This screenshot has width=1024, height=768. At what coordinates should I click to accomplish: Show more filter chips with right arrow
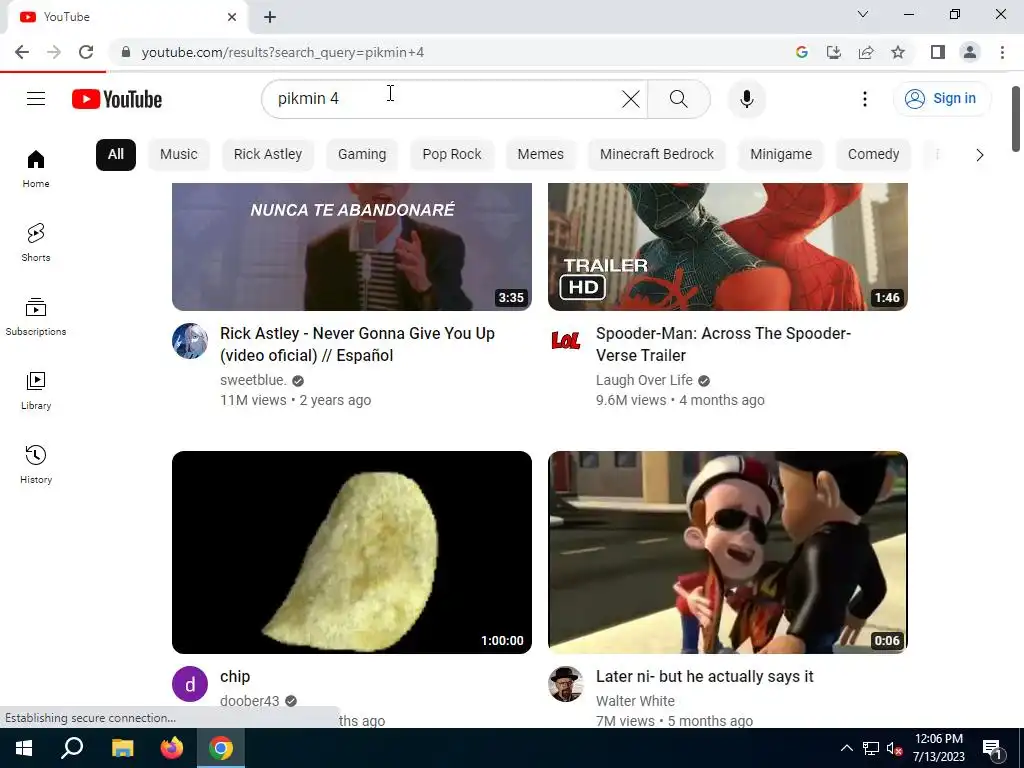(x=980, y=155)
